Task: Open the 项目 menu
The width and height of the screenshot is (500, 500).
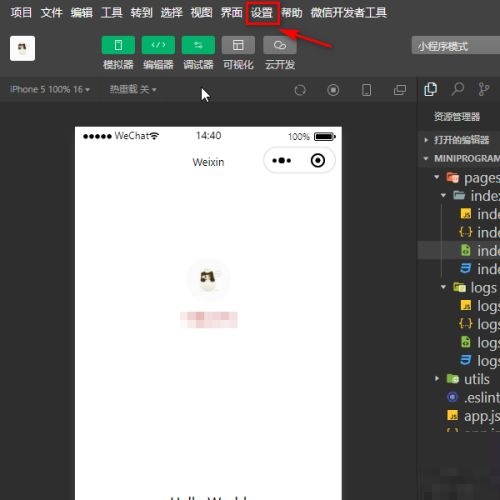Action: [x=21, y=13]
